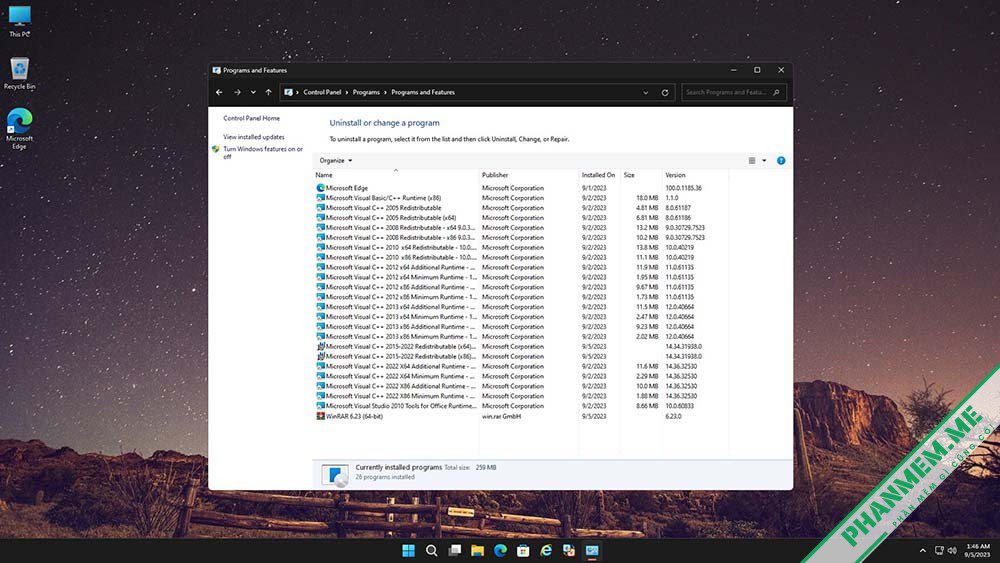The height and width of the screenshot is (563, 1000).
Task: Open volume icon in system tray
Action: (x=952, y=550)
